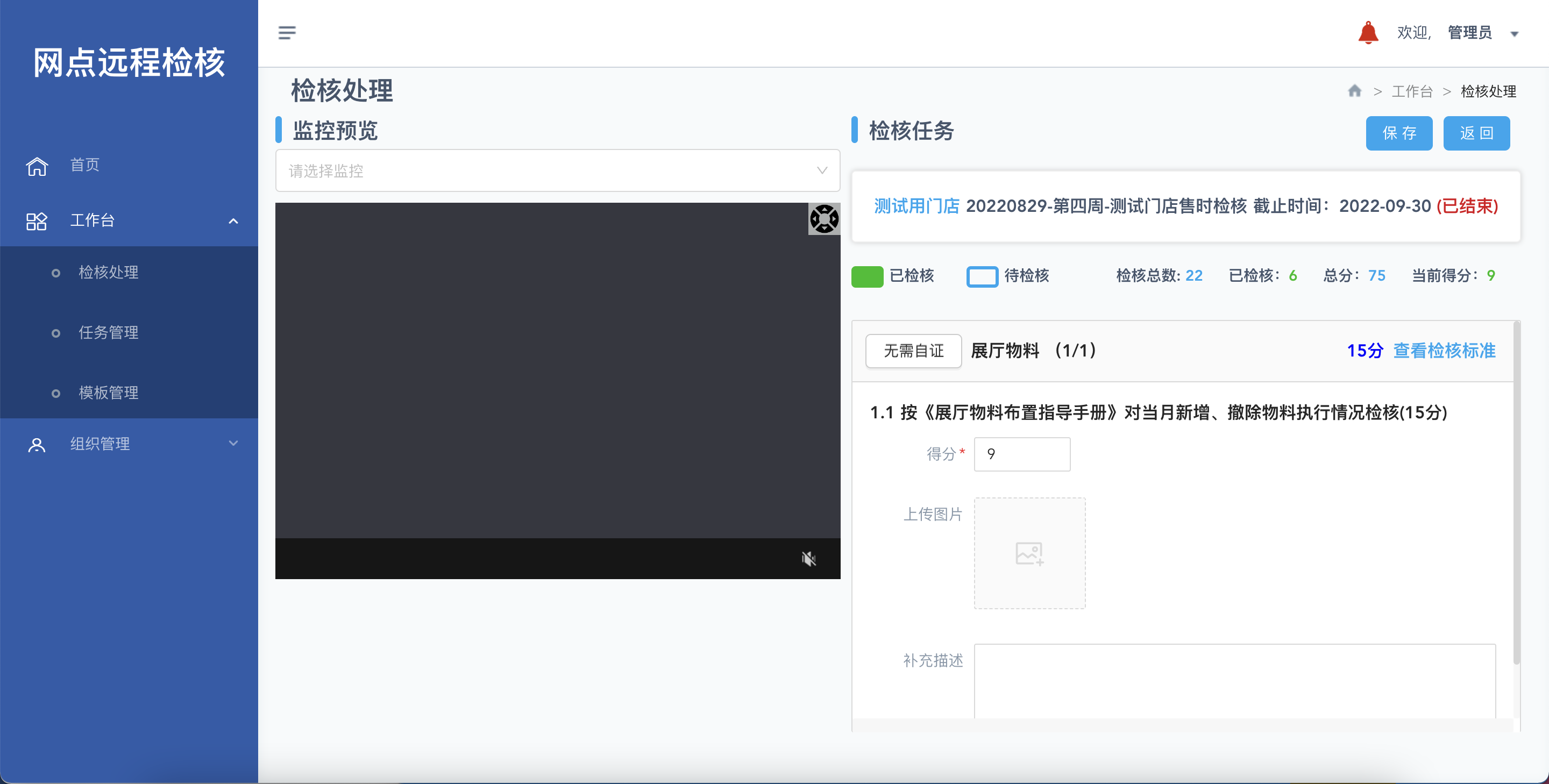Click the 得分 score input field
Image resolution: width=1549 pixels, height=784 pixels.
[1022, 454]
